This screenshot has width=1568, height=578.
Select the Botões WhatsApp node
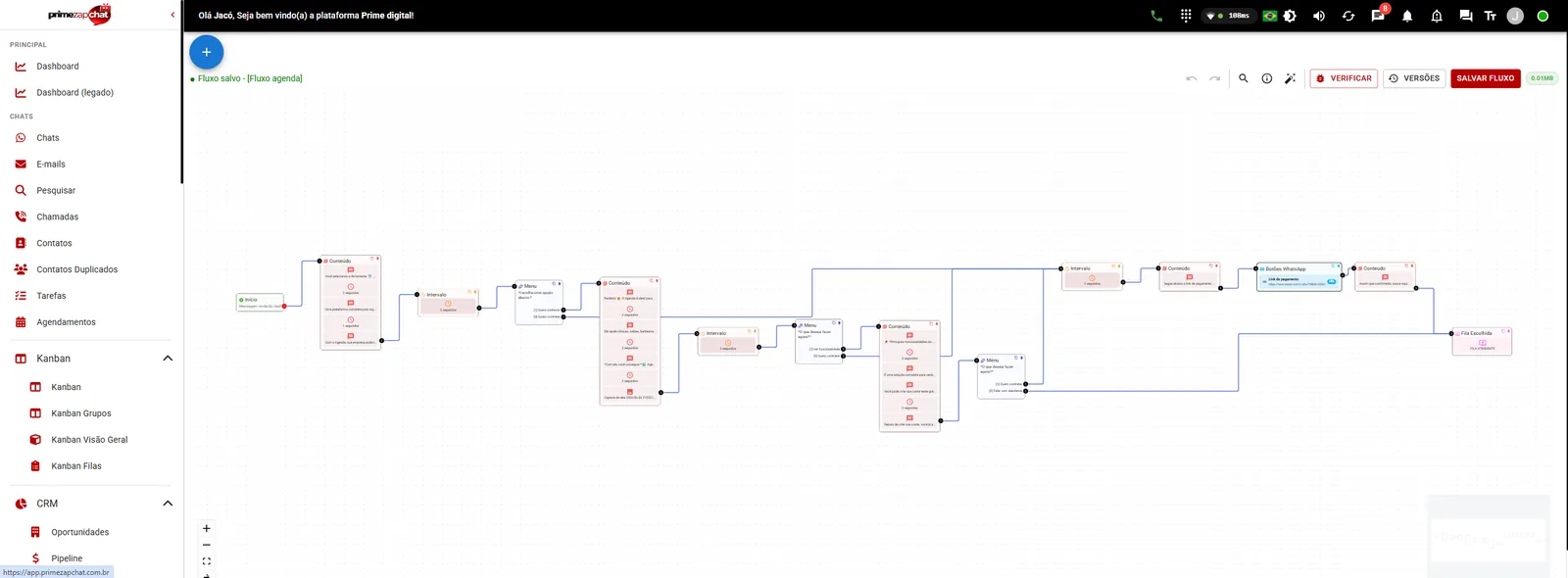(x=1299, y=277)
